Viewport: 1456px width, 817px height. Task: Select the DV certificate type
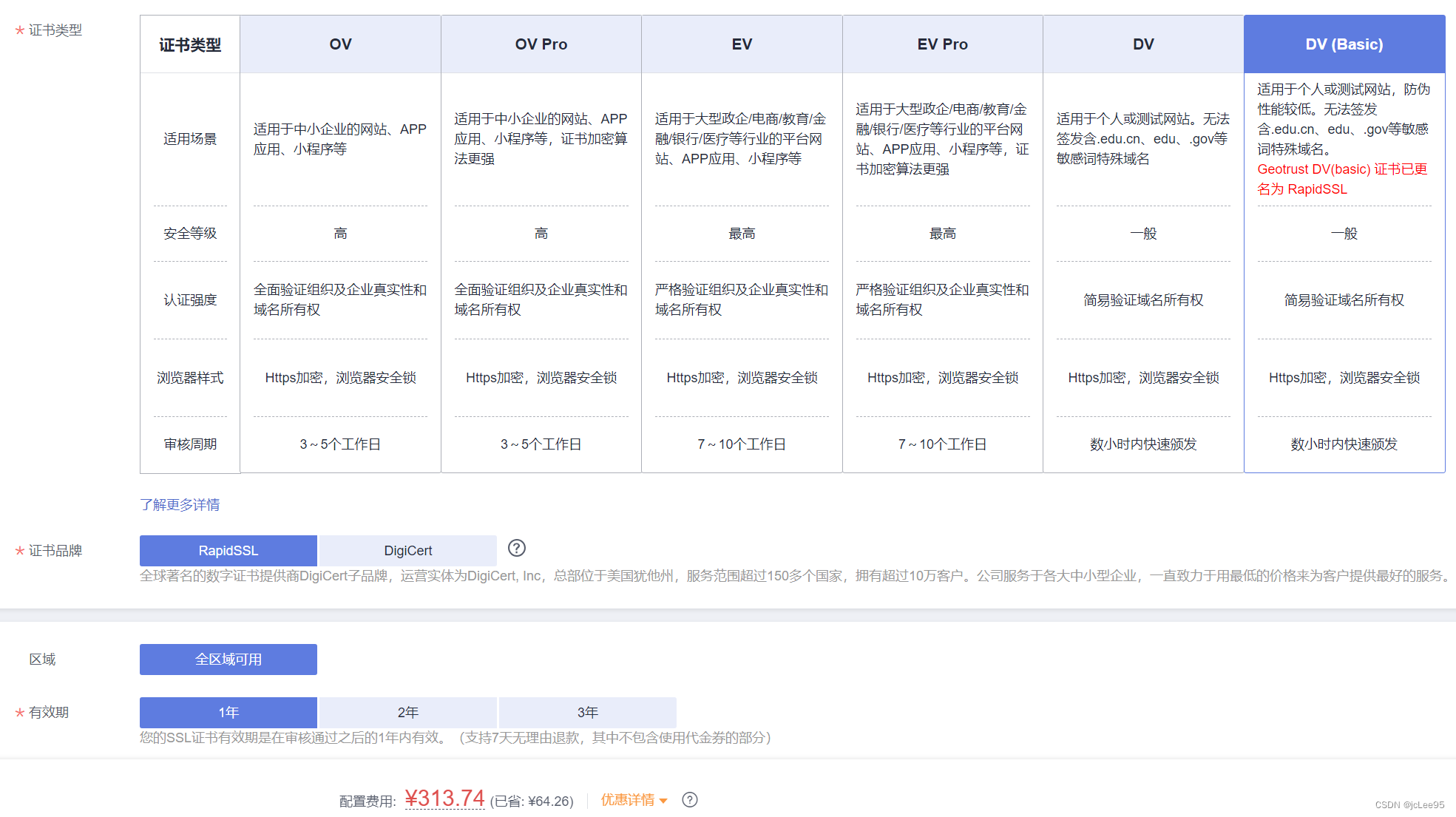pos(1143,44)
